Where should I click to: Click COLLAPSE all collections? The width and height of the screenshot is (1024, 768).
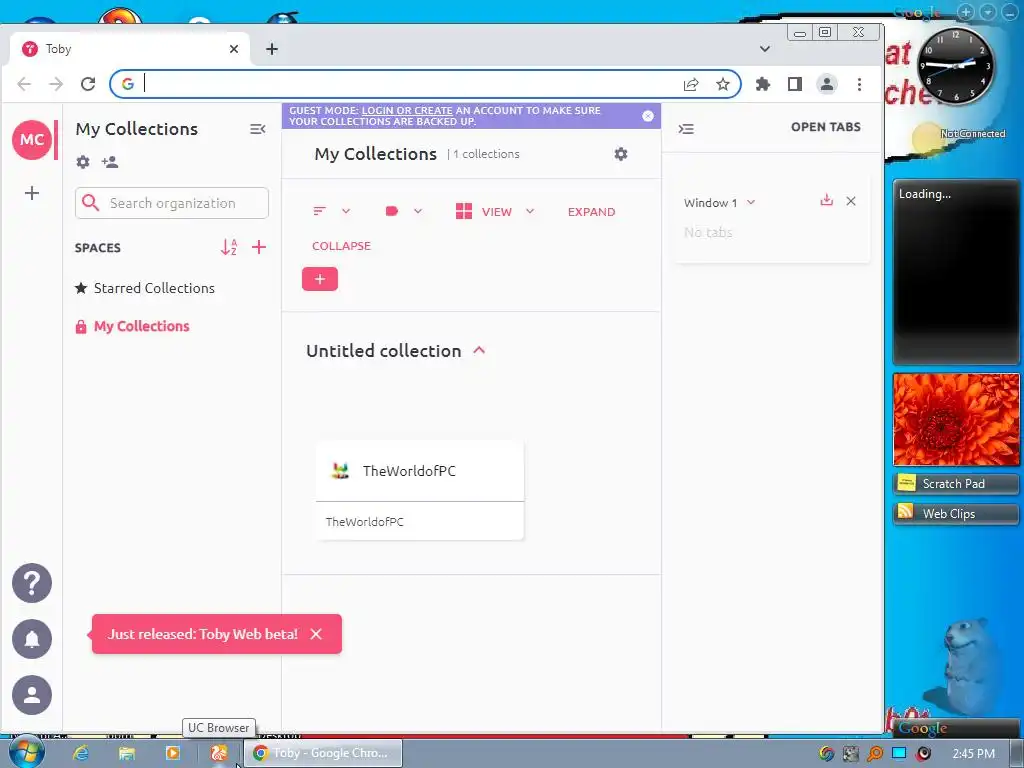341,246
